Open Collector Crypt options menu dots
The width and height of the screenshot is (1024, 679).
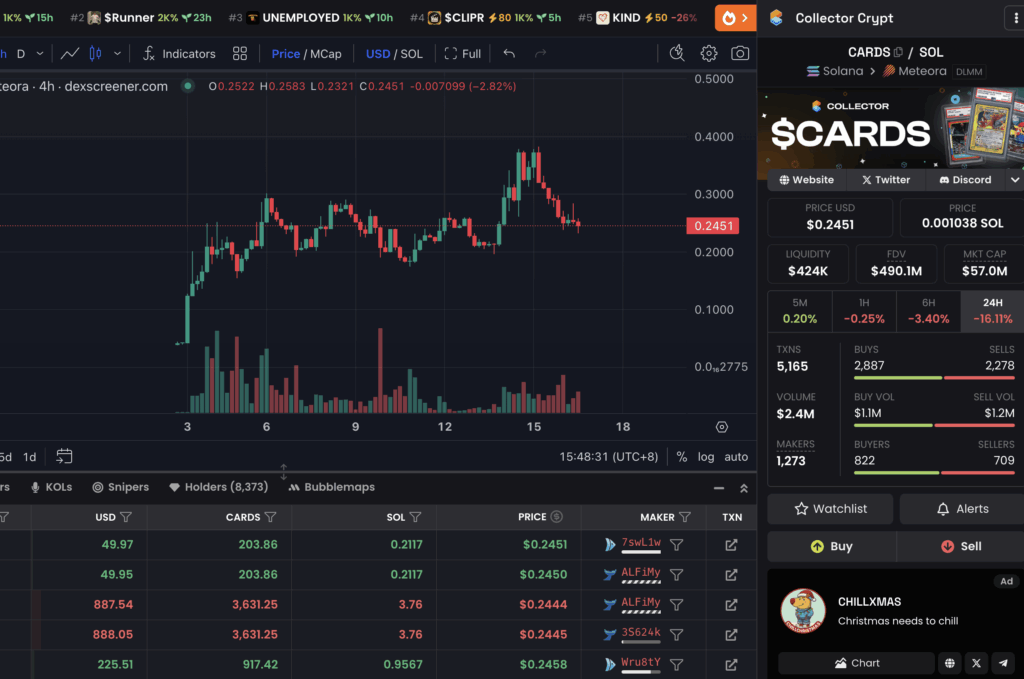coord(1016,18)
